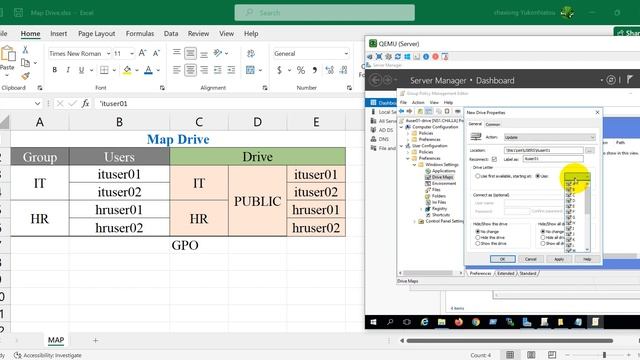
Task: Open the Times New Roman font dropdown
Action: pyautogui.click(x=109, y=53)
